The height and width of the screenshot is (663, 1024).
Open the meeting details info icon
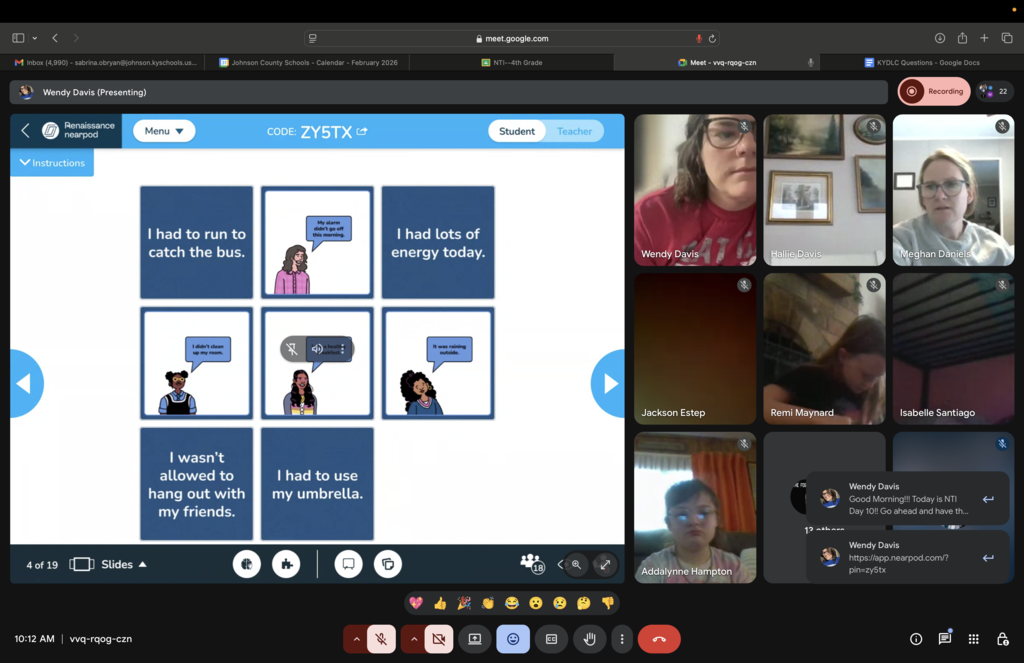(x=915, y=639)
